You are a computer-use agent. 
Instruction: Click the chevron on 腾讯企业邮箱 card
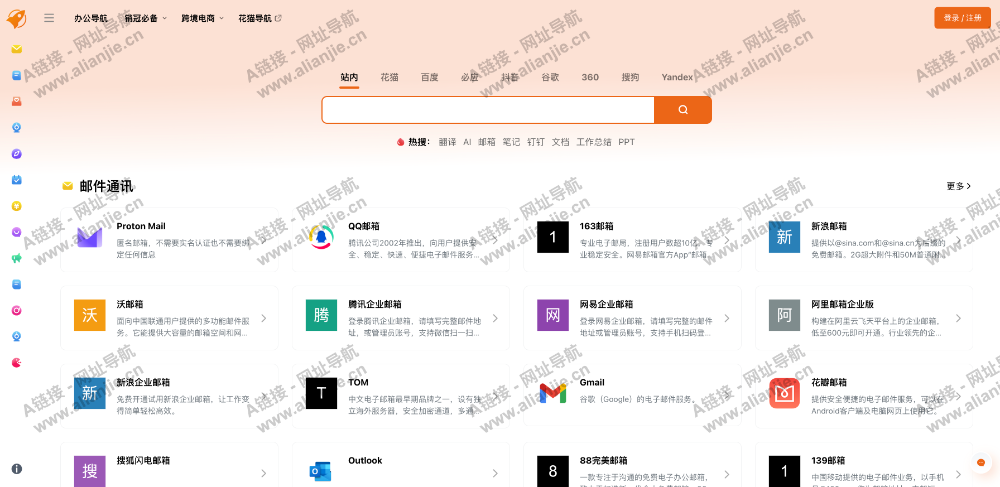[x=495, y=318]
